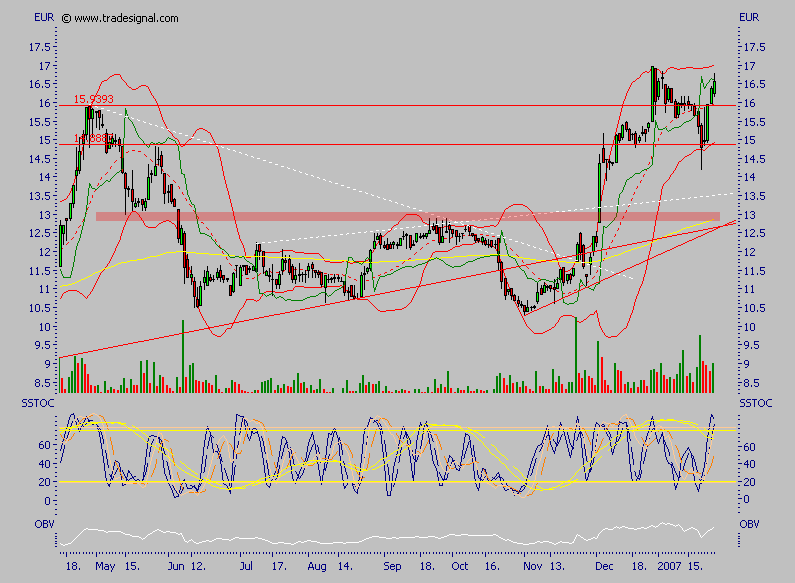The width and height of the screenshot is (795, 583).
Task: Click the OBV label on the right axis
Action: tap(749, 523)
